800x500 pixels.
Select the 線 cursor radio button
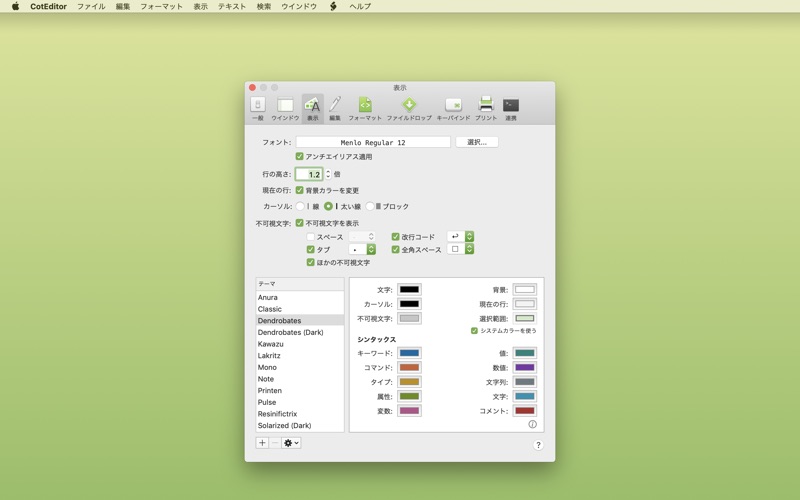click(x=300, y=206)
